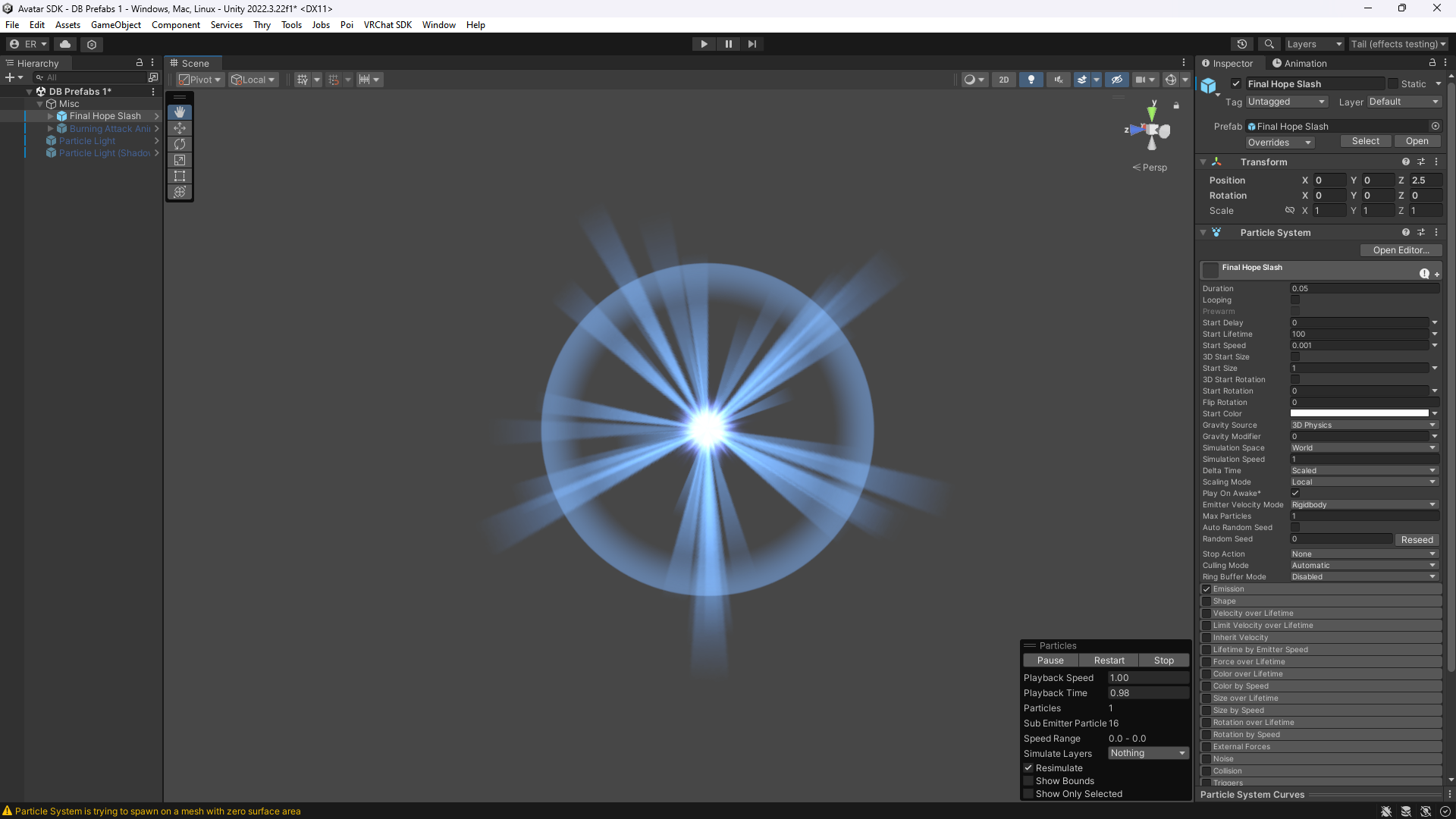Click Restart in Particles panel
This screenshot has width=1456, height=819.
(x=1109, y=661)
